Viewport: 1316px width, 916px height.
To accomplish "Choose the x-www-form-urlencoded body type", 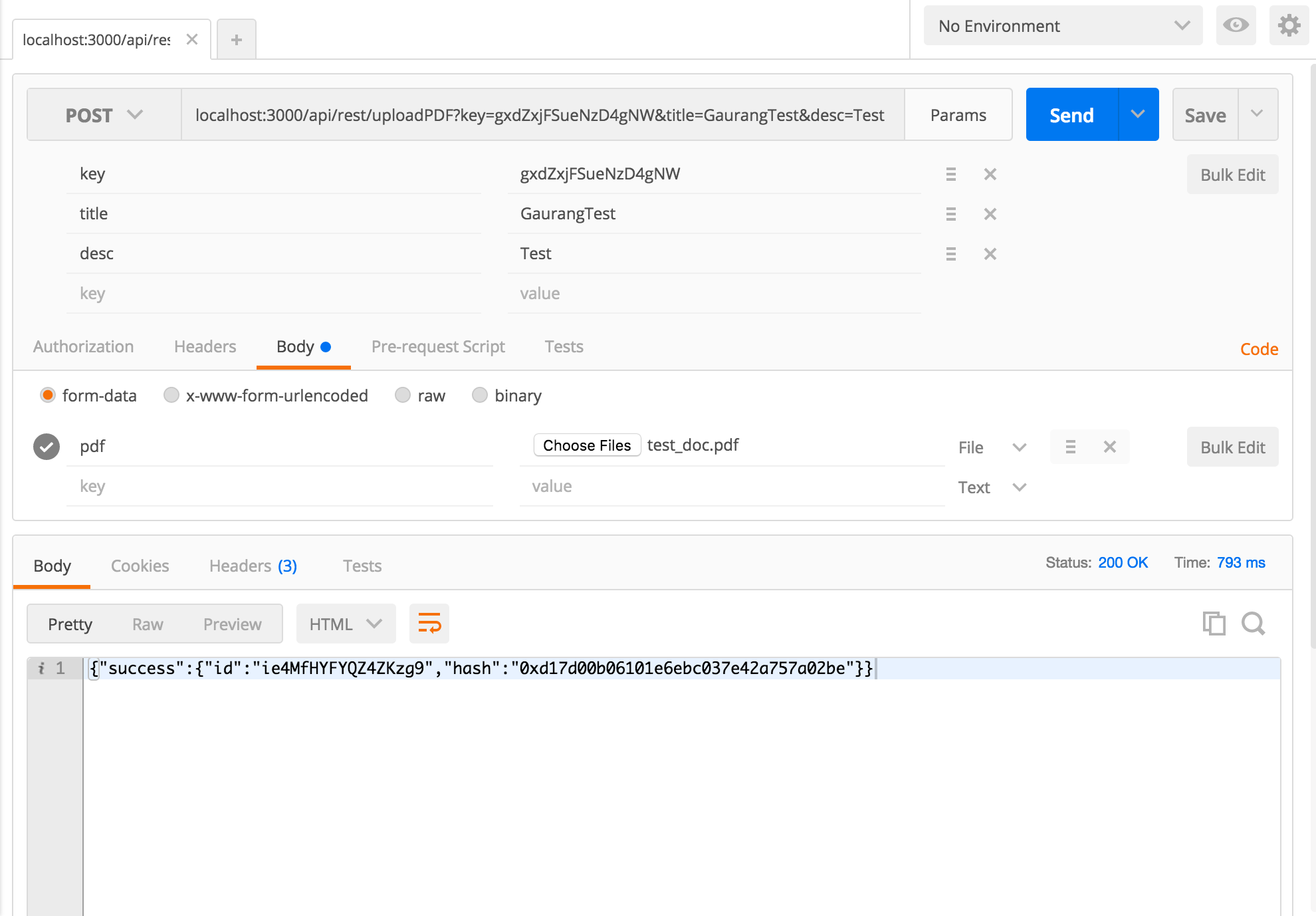I will tap(171, 396).
